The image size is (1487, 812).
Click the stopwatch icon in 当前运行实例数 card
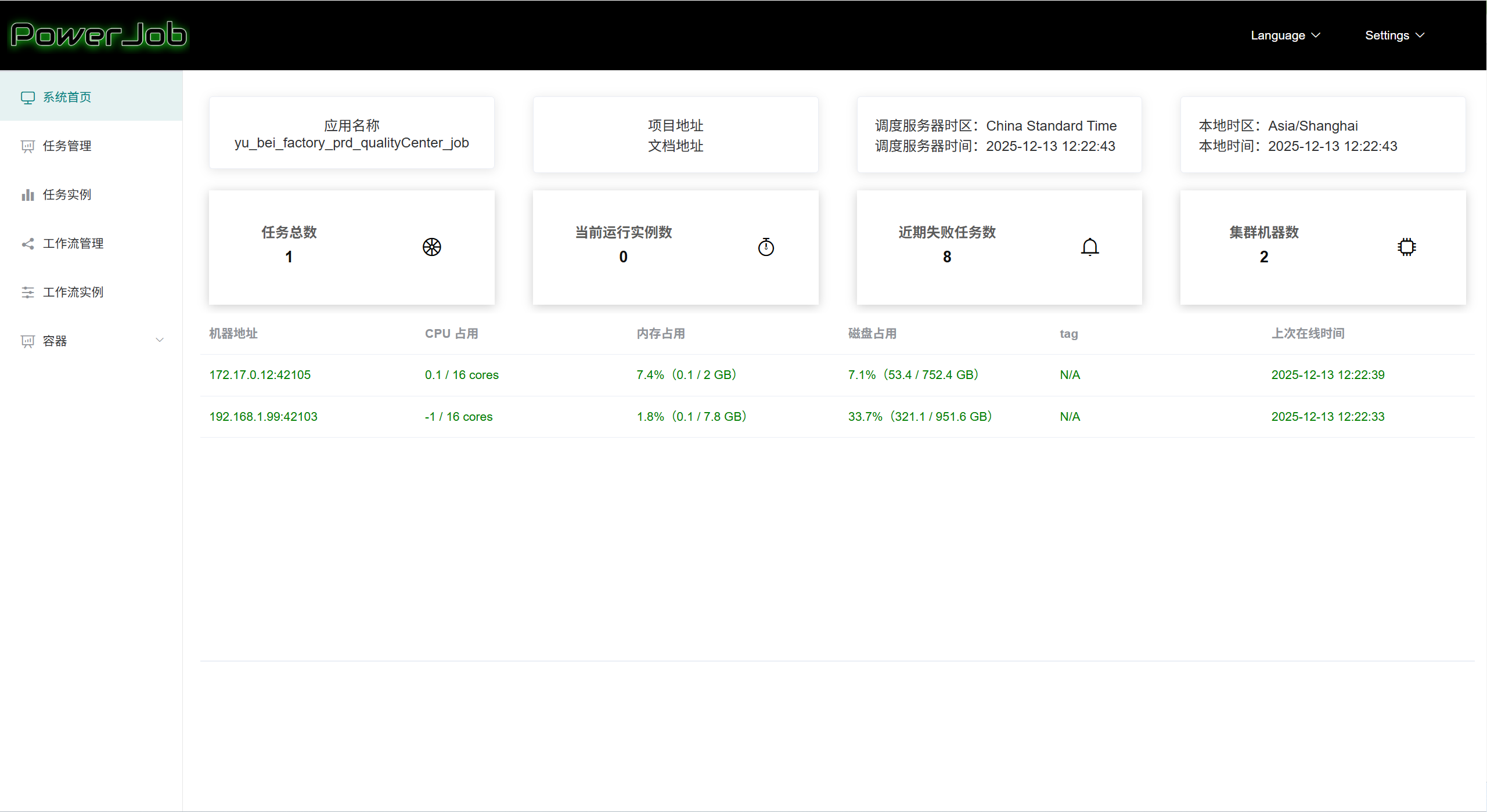[x=766, y=247]
